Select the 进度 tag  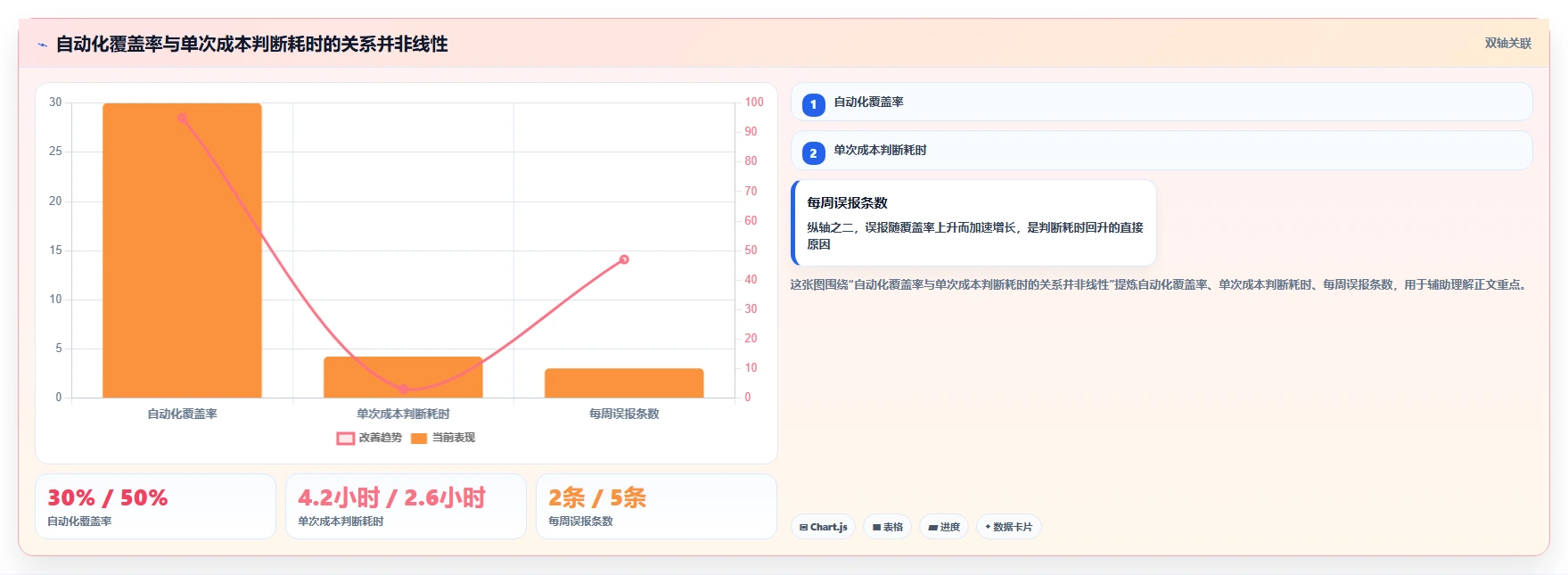(x=944, y=527)
